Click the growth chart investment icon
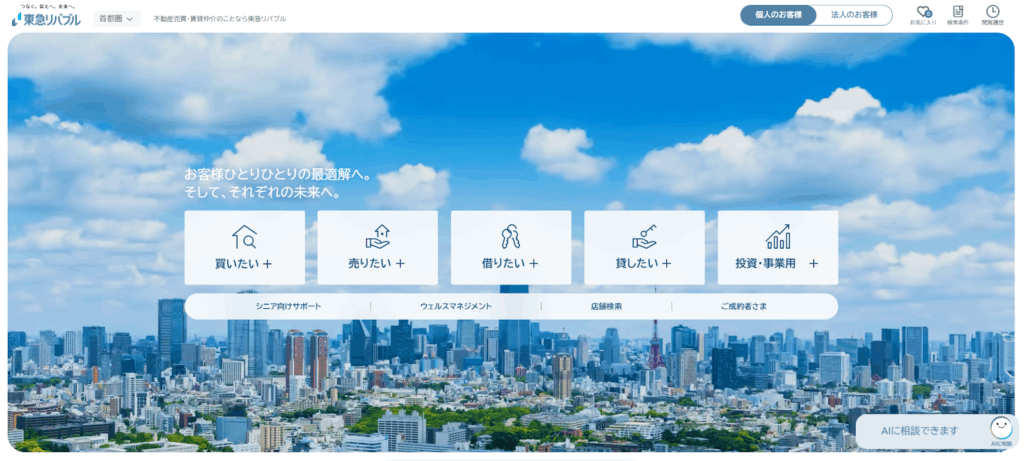1024x461 pixels. click(777, 237)
